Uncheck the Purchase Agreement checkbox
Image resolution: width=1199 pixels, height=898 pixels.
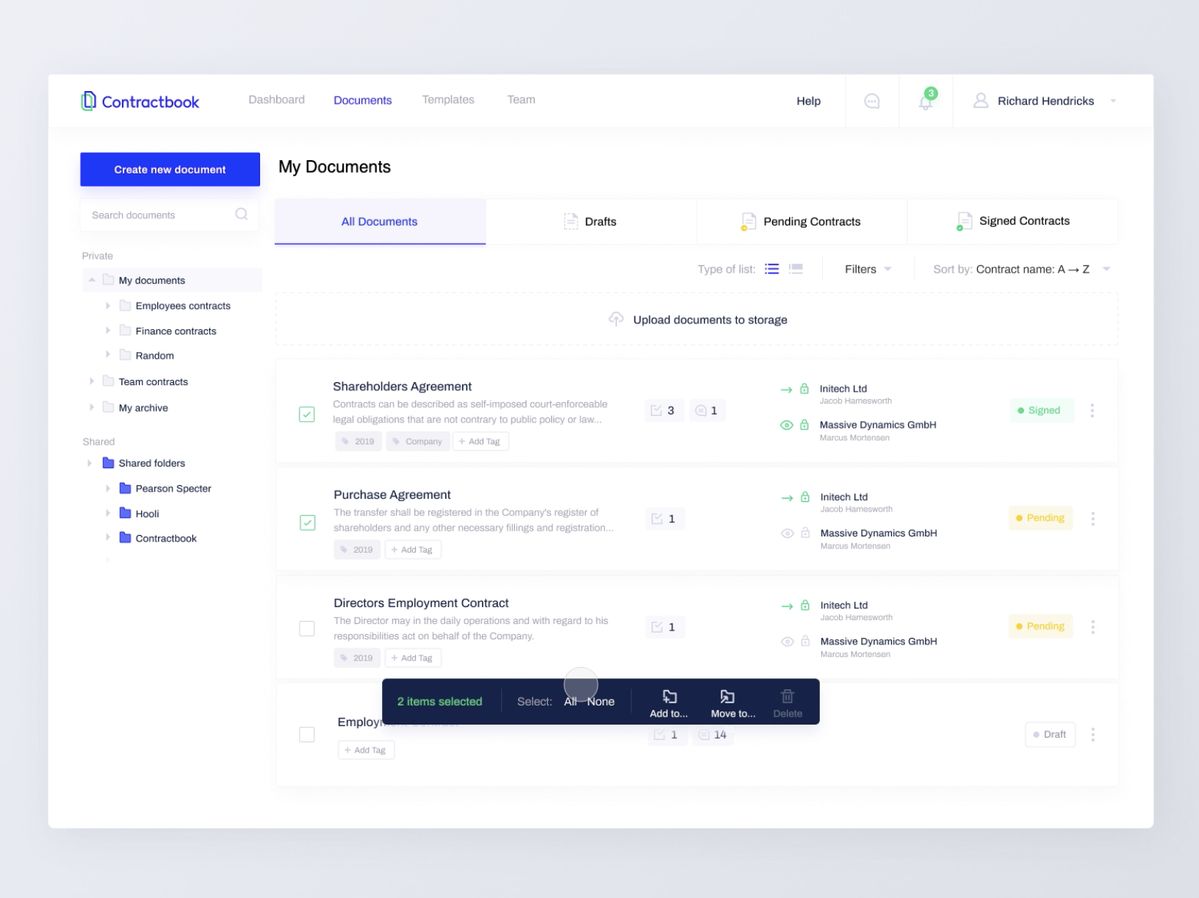click(x=307, y=522)
